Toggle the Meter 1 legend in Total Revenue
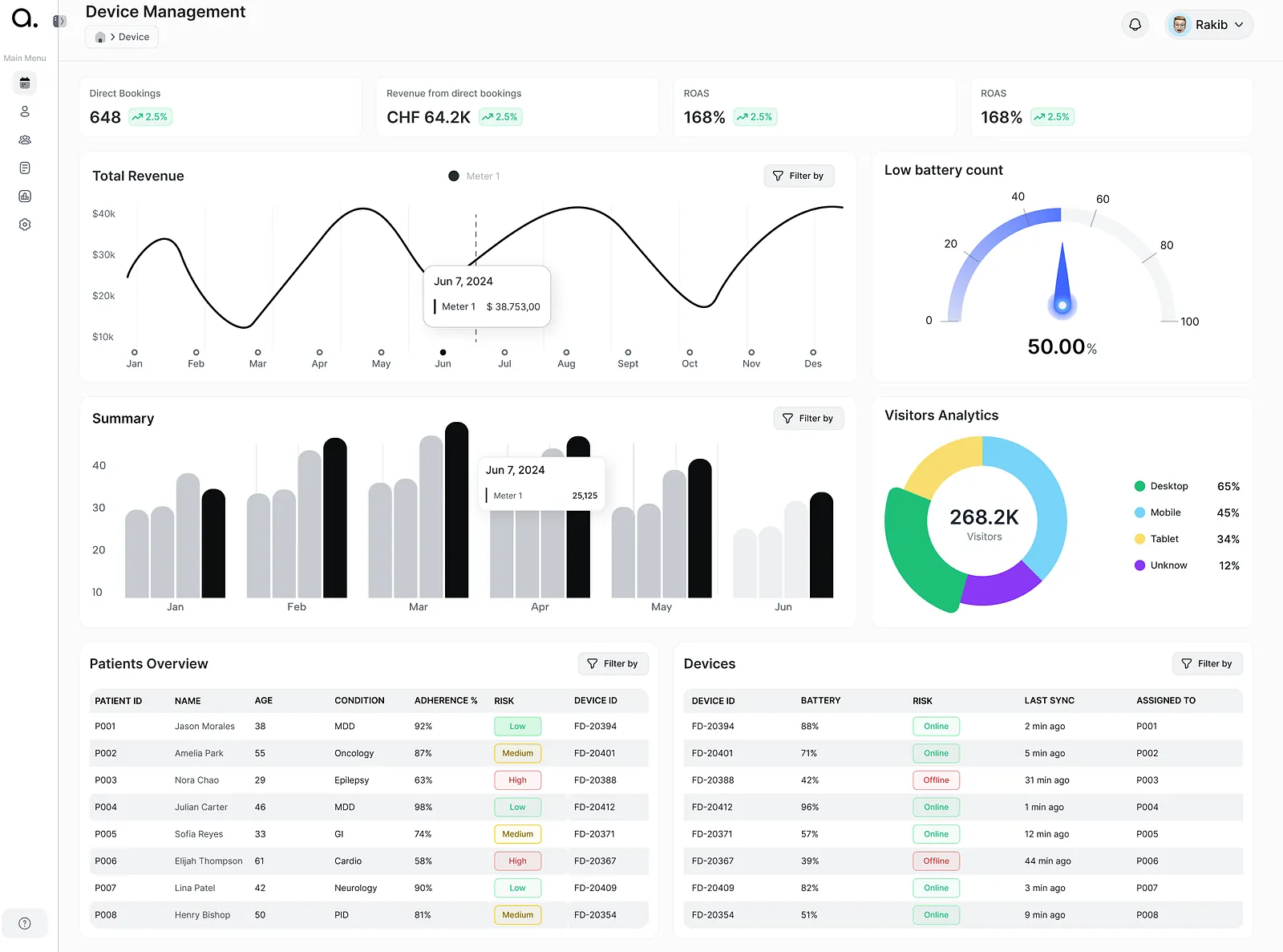 click(x=474, y=176)
